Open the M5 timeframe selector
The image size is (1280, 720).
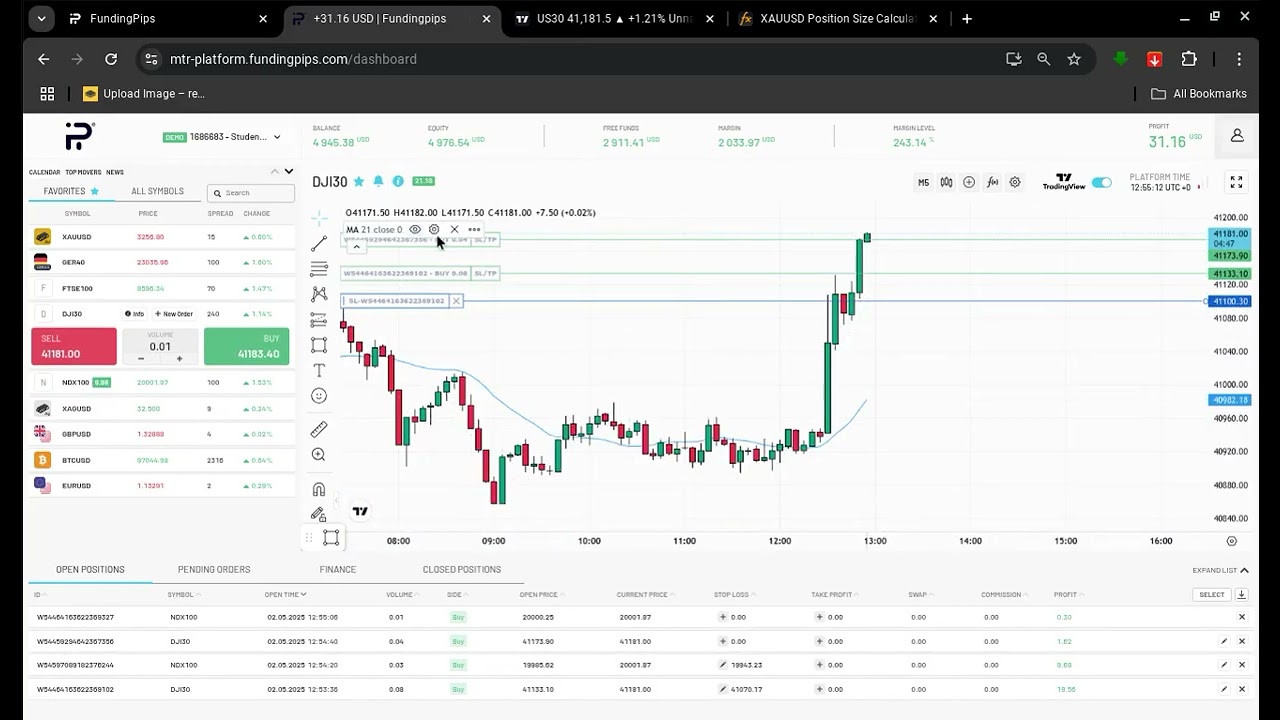[x=923, y=182]
